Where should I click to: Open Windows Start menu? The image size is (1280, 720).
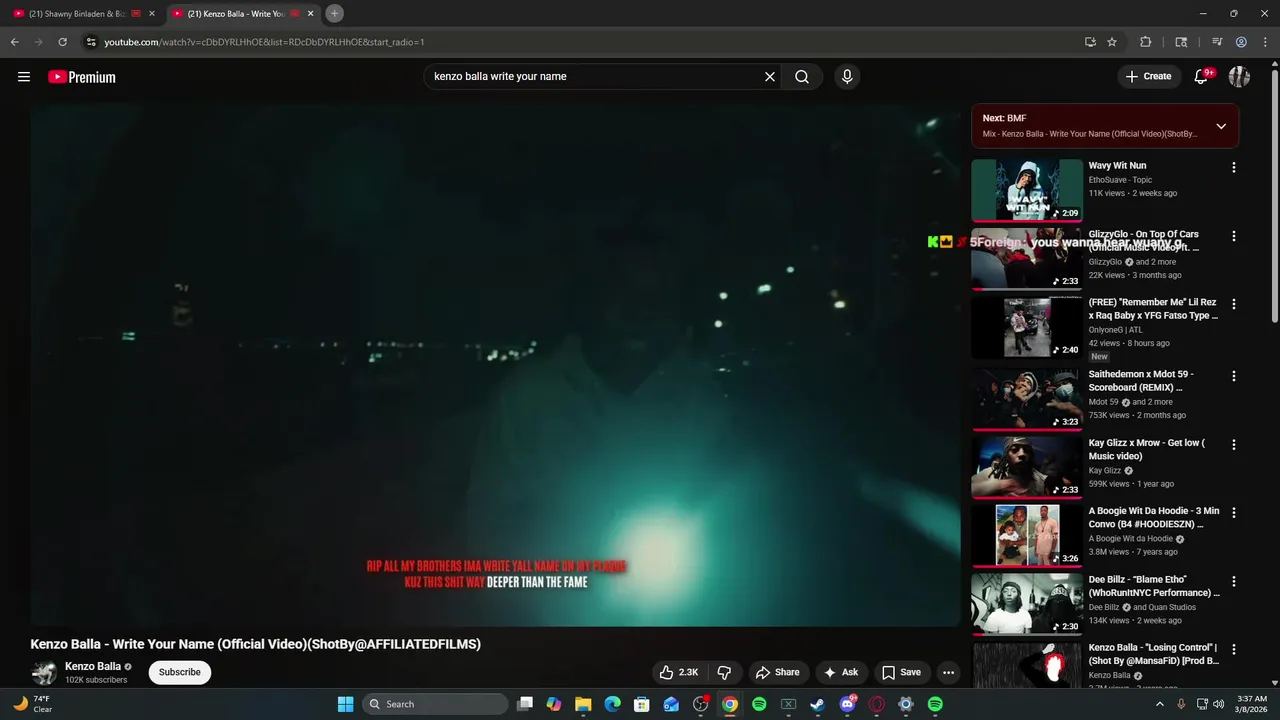345,704
